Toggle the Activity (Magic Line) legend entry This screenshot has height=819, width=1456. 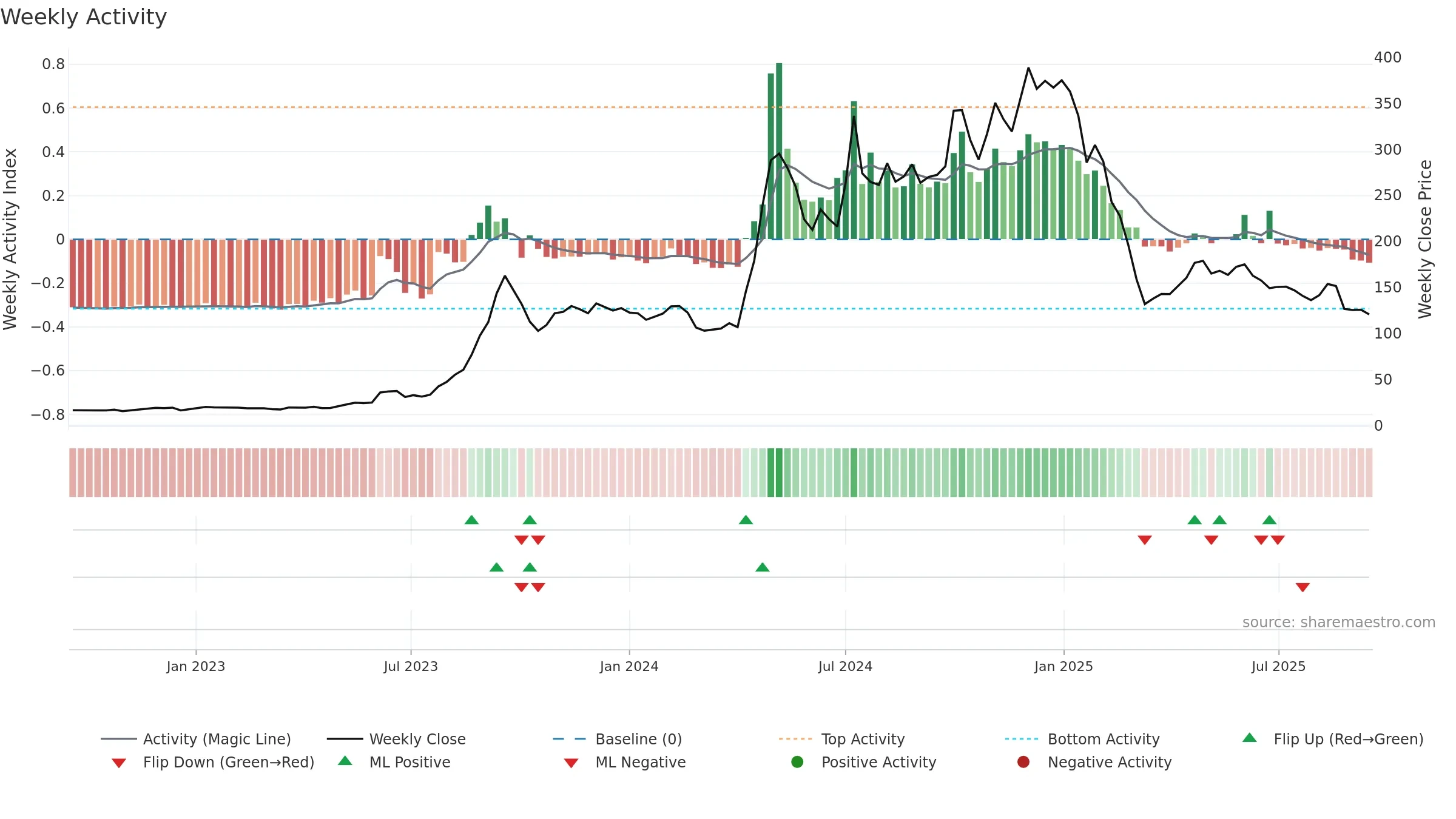click(x=196, y=739)
